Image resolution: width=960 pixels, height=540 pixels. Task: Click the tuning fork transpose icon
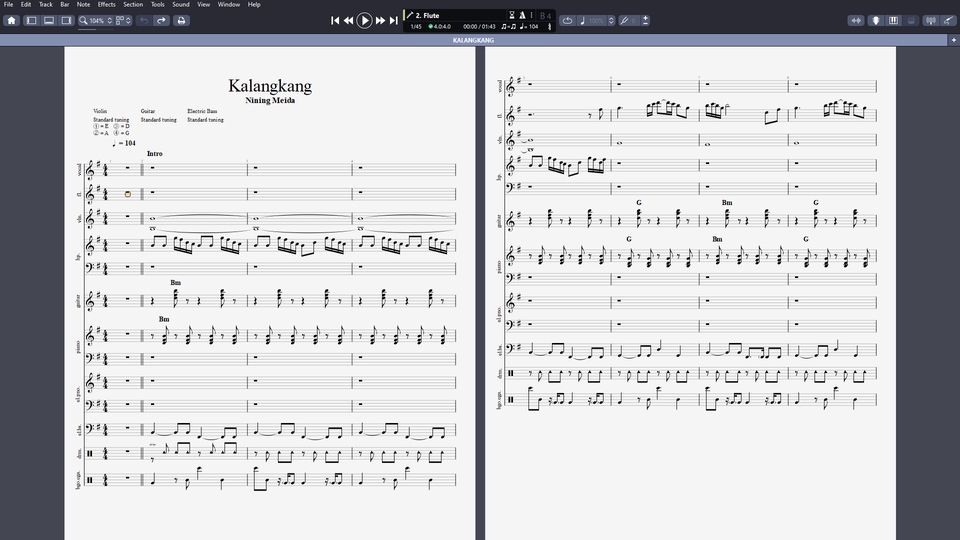pyautogui.click(x=624, y=20)
